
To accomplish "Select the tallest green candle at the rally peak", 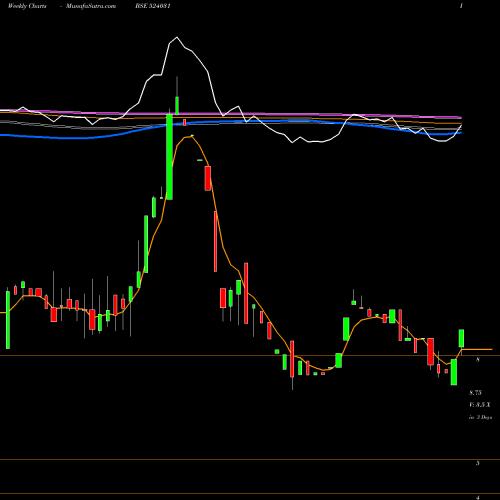I will coord(169,157).
